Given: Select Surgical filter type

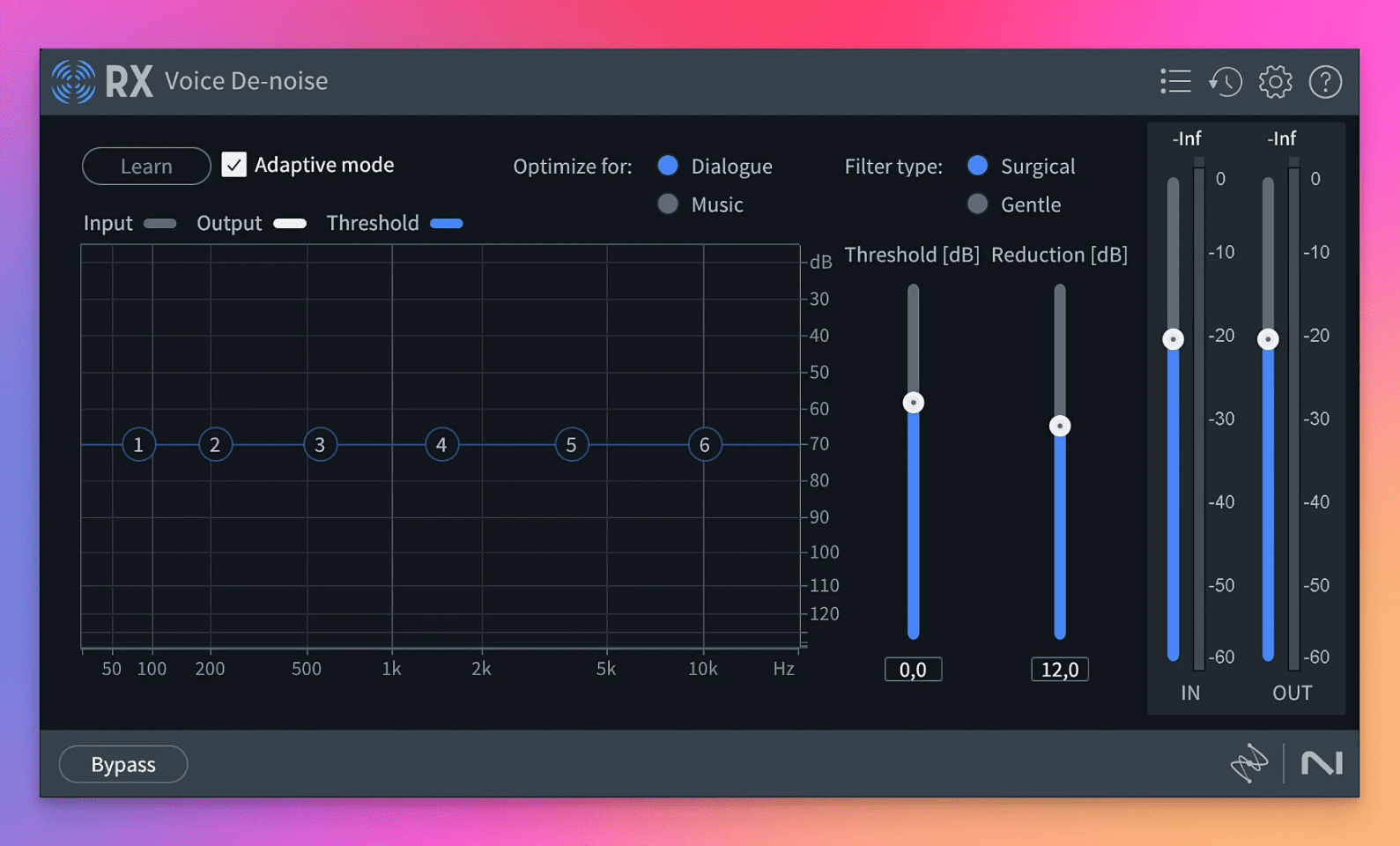Looking at the screenshot, I should 977,166.
